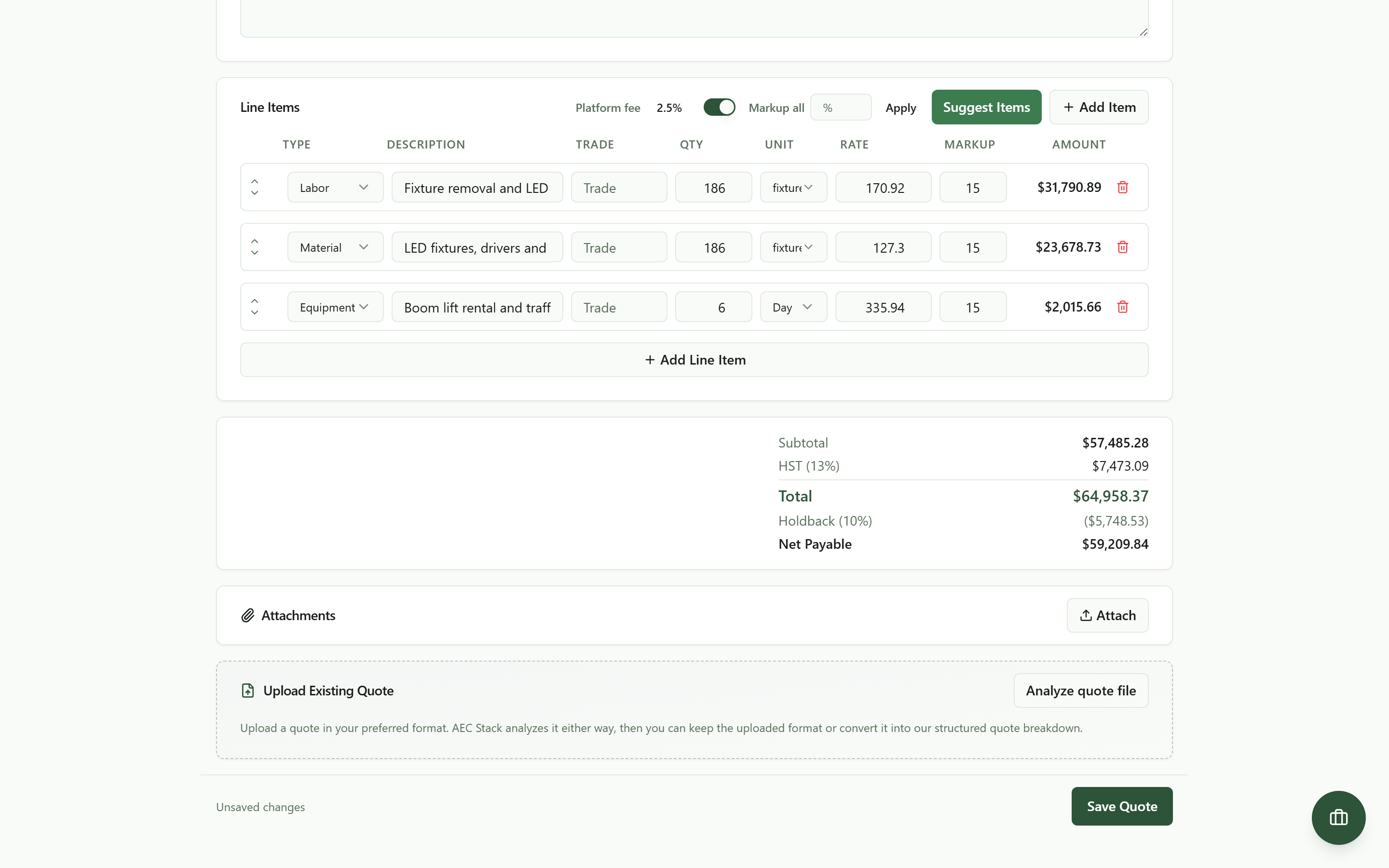Image resolution: width=1389 pixels, height=868 pixels.
Task: Click Trade field in Labor row
Action: pos(619,187)
